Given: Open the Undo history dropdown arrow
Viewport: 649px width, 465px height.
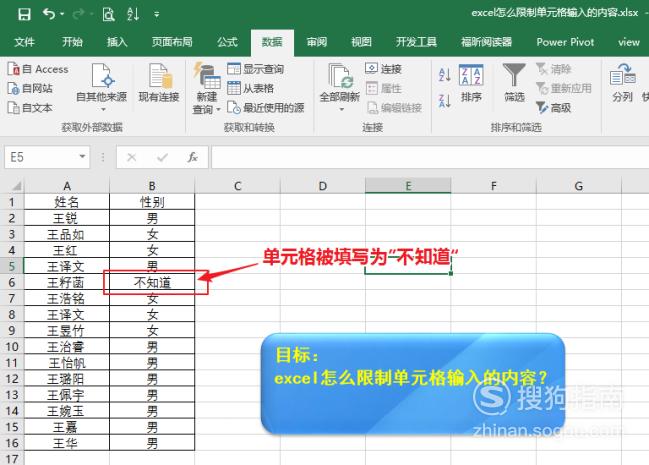Looking at the screenshot, I should [x=62, y=14].
